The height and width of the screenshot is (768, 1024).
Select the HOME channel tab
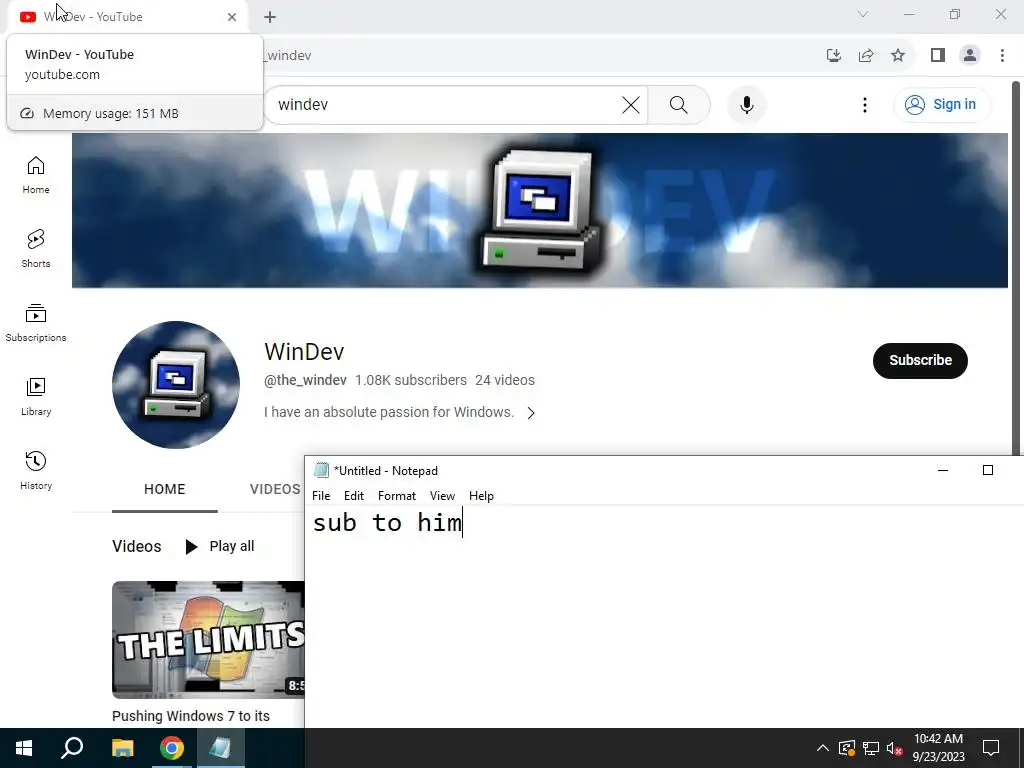coord(165,489)
